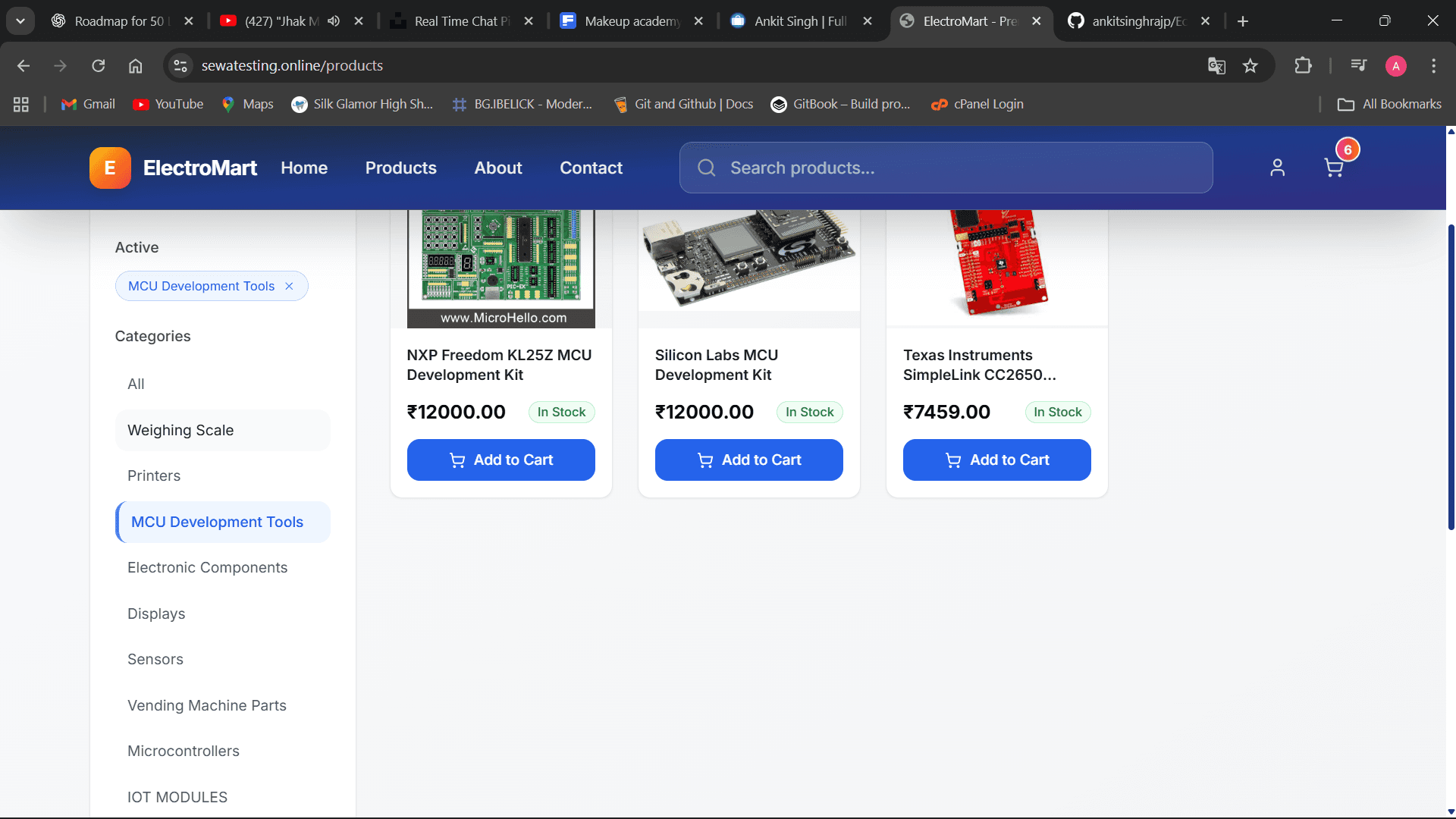
Task: Click the ElectroMart orange E logo
Action: [x=110, y=168]
